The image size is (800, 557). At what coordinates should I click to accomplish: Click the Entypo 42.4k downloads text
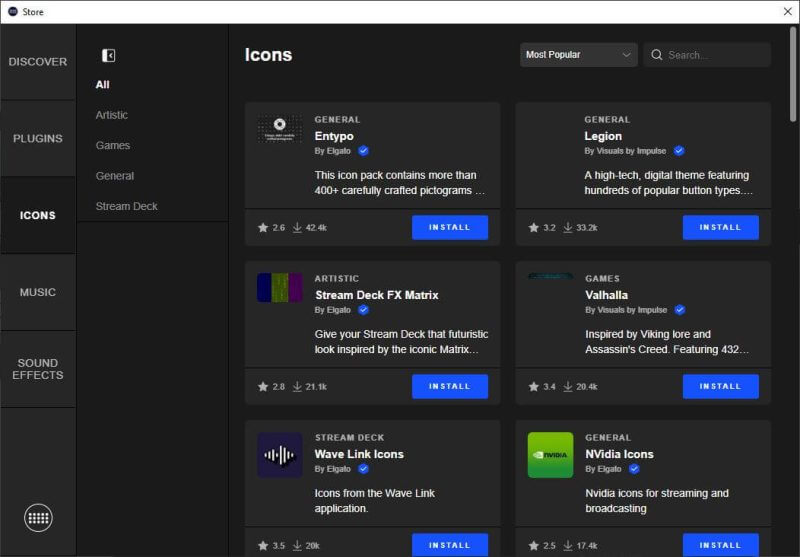click(316, 227)
